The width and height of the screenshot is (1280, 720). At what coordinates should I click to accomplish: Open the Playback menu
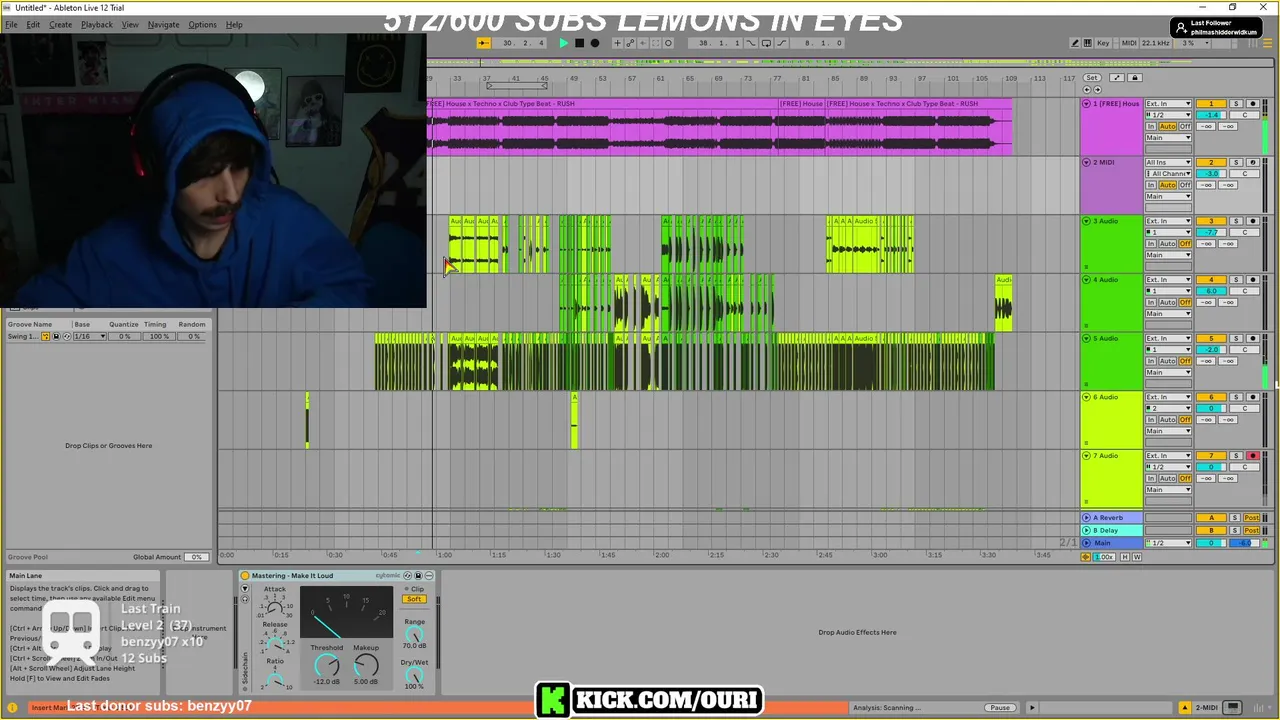97,24
